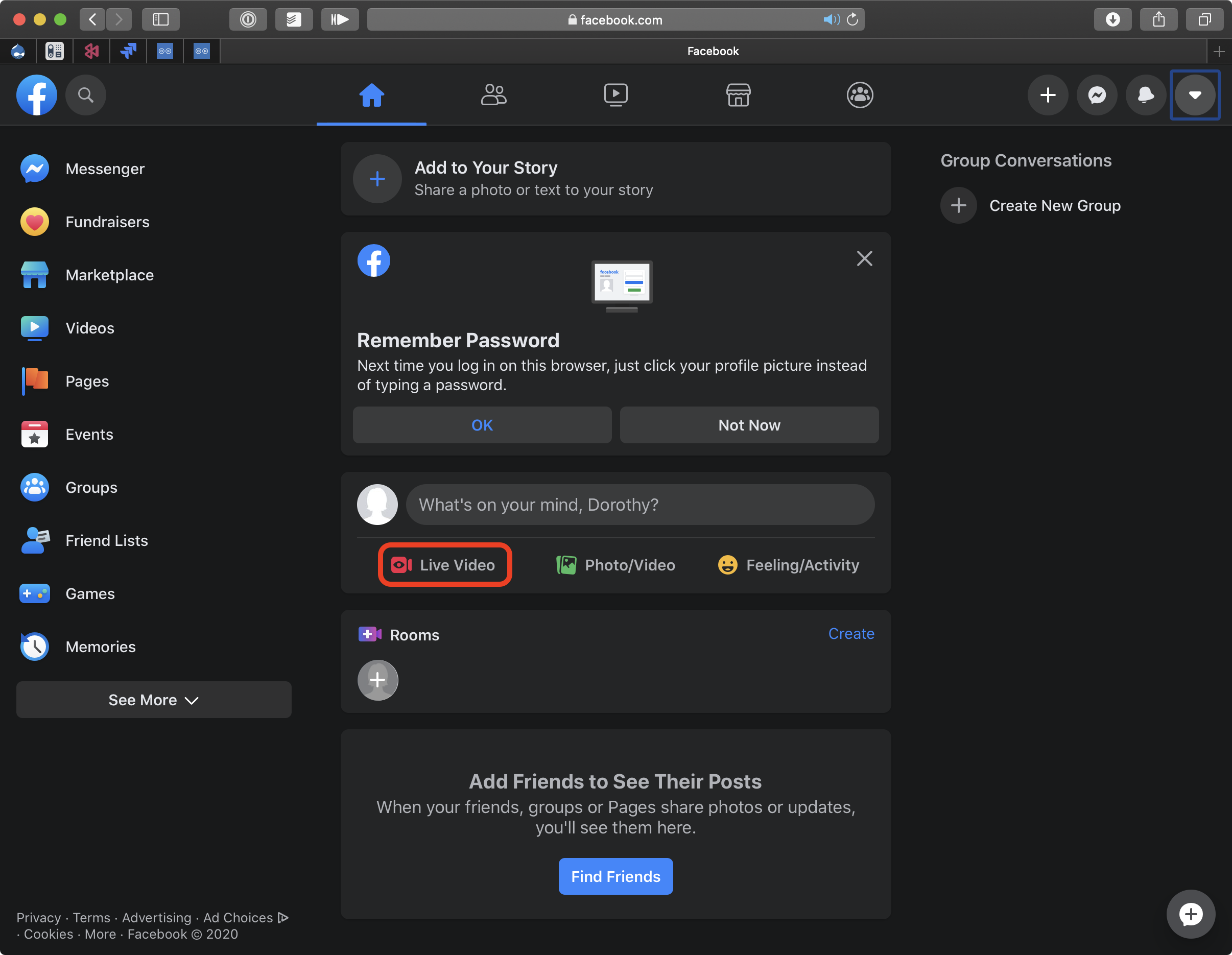Start a Live Video
The image size is (1232, 955).
pyautogui.click(x=444, y=565)
